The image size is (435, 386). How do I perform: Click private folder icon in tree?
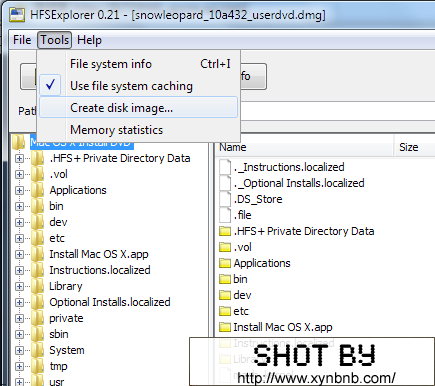coord(38,318)
